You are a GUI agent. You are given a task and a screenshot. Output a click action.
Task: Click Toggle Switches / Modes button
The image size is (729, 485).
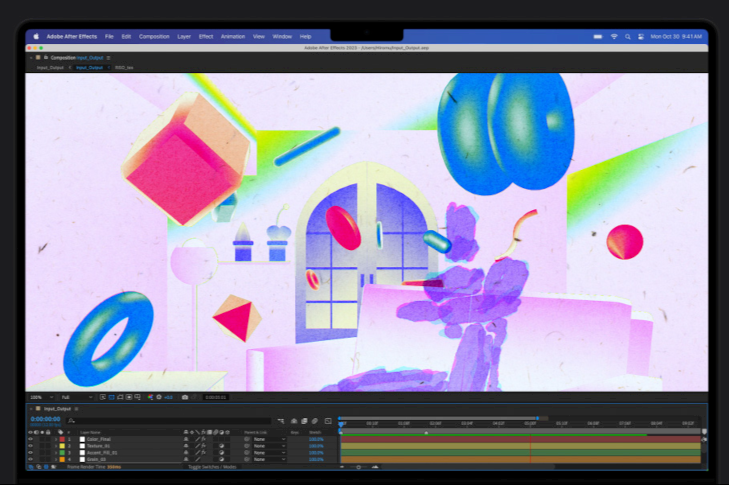click(212, 466)
